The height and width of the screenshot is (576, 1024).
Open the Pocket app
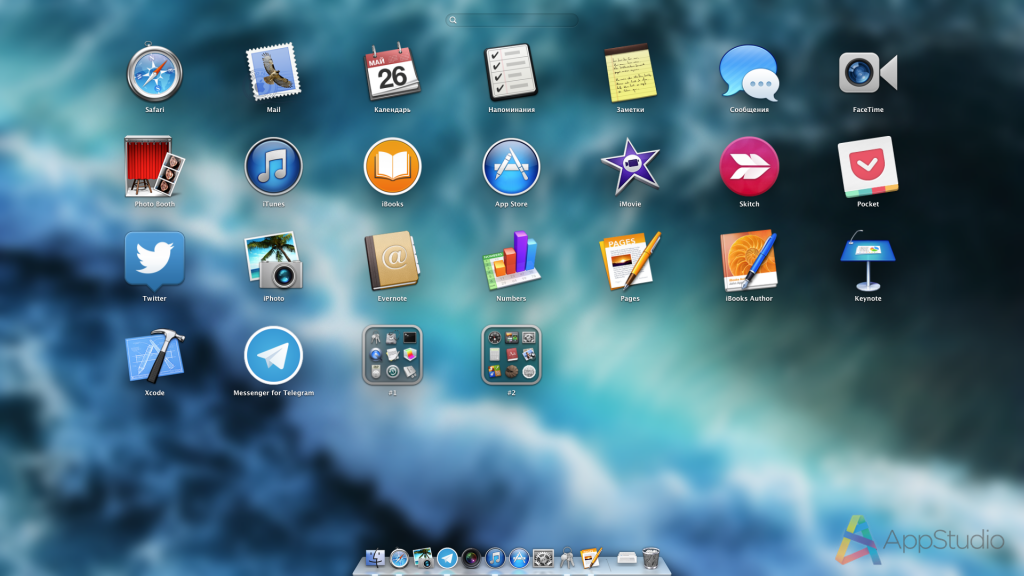click(x=867, y=166)
